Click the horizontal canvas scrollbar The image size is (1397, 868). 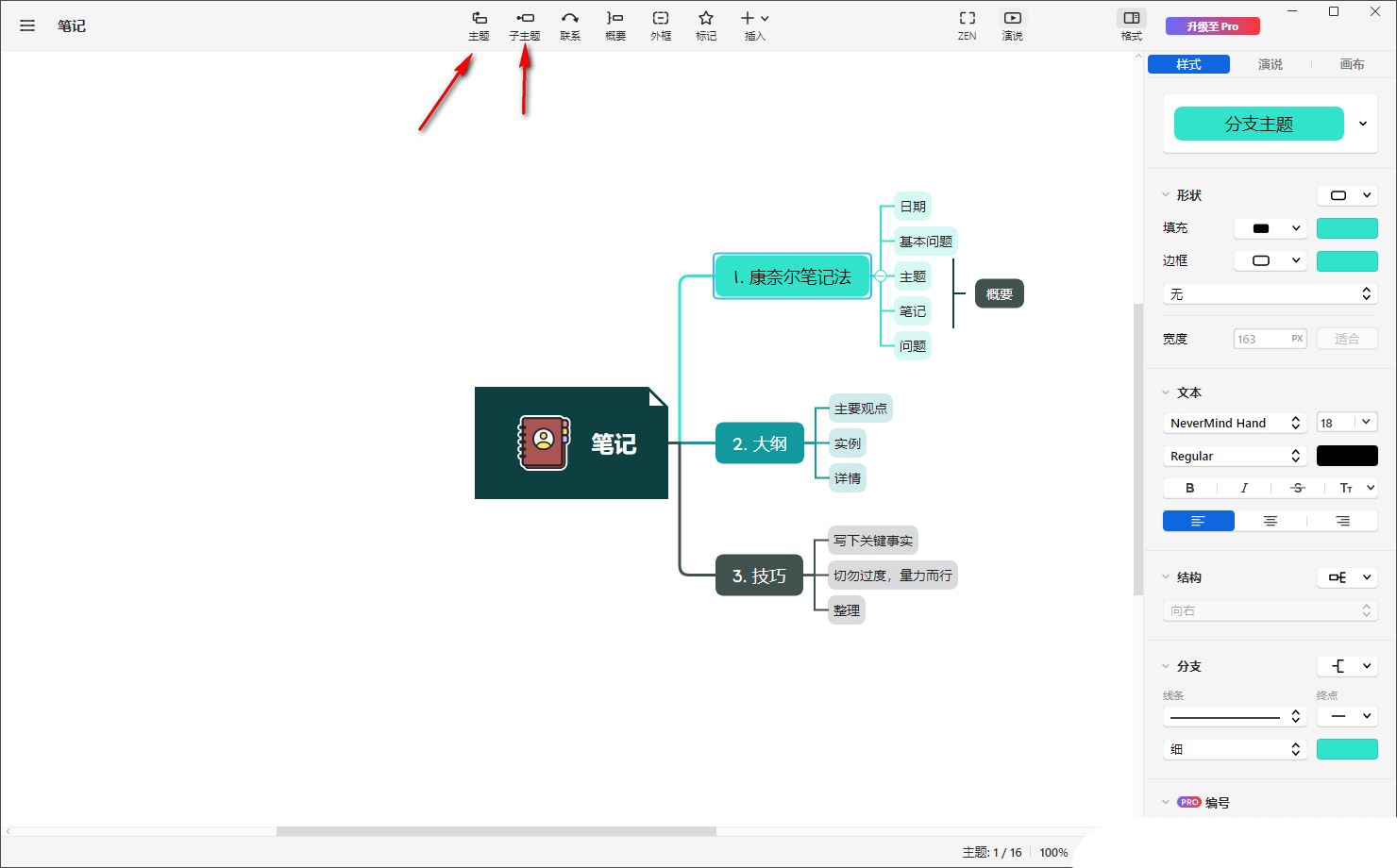497,831
